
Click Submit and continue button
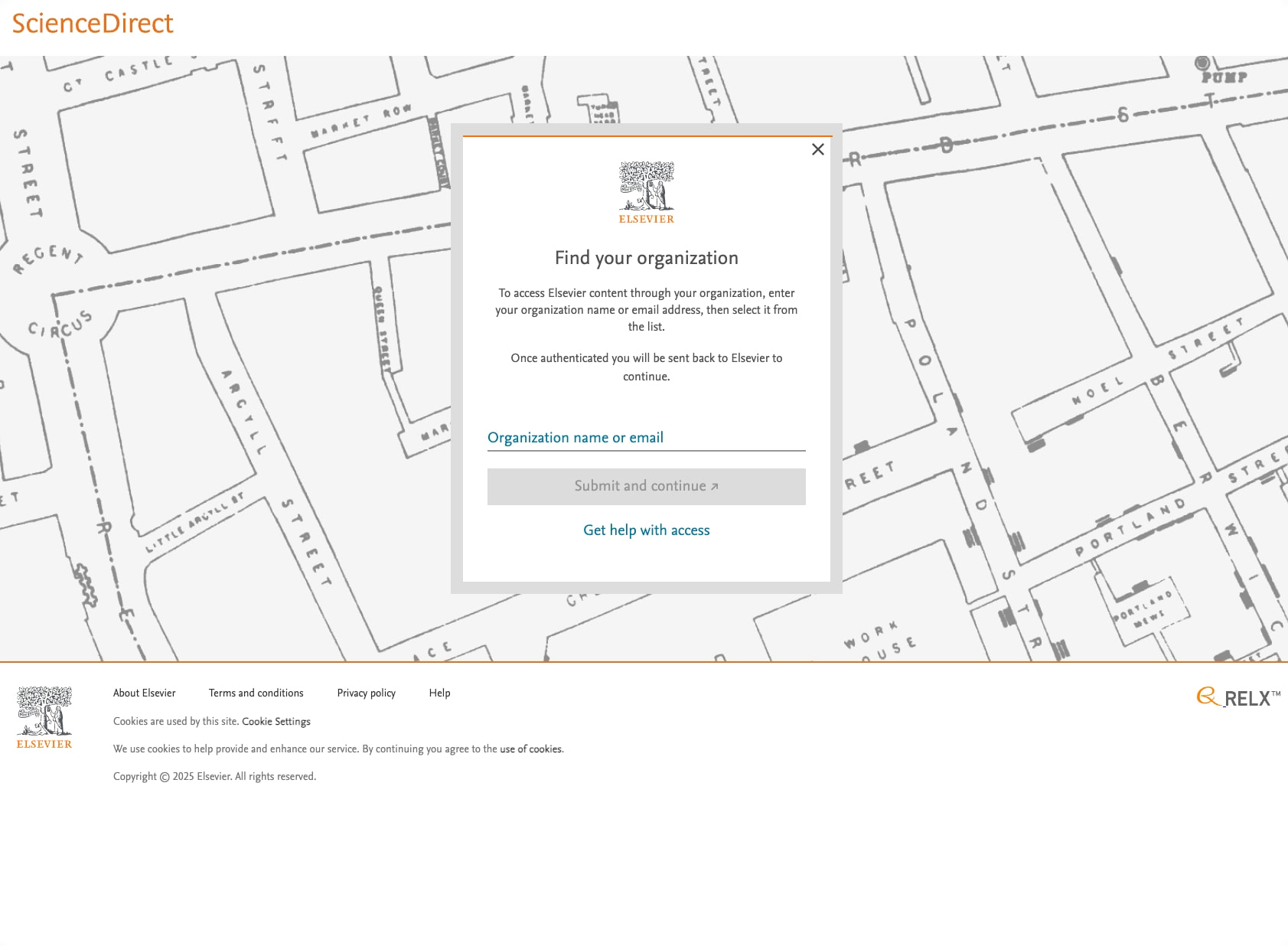(x=647, y=487)
